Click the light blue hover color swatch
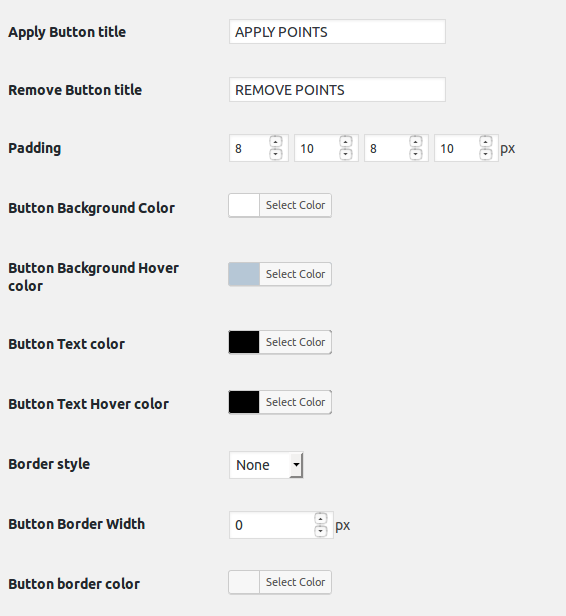The image size is (566, 616). coord(244,274)
